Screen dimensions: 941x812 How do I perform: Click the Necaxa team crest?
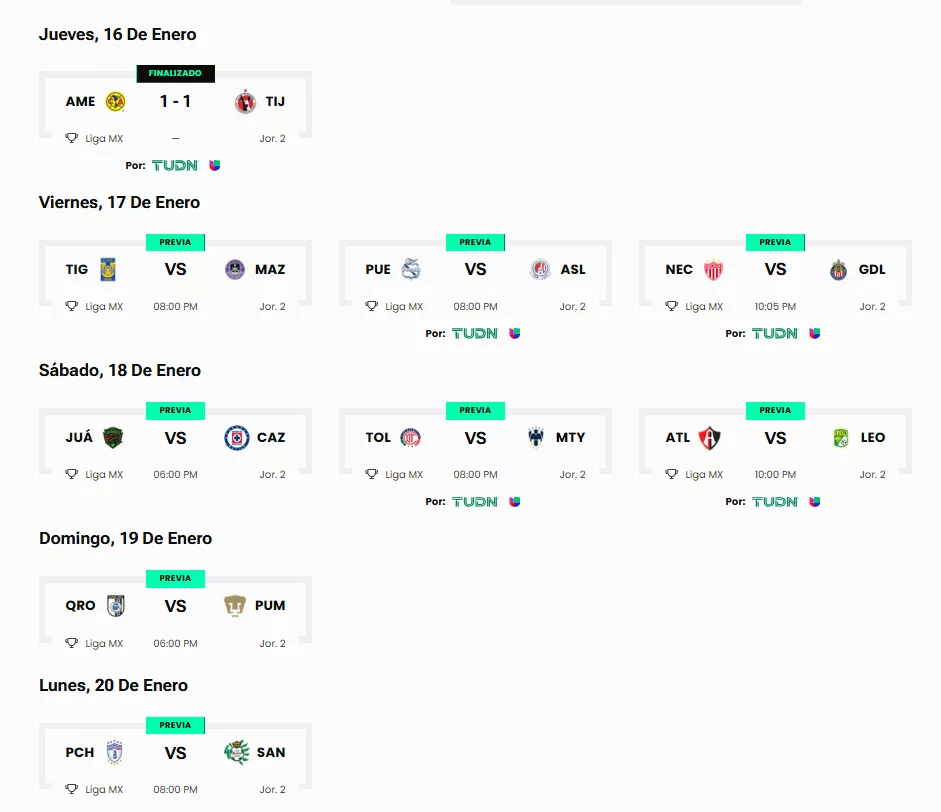pos(713,270)
